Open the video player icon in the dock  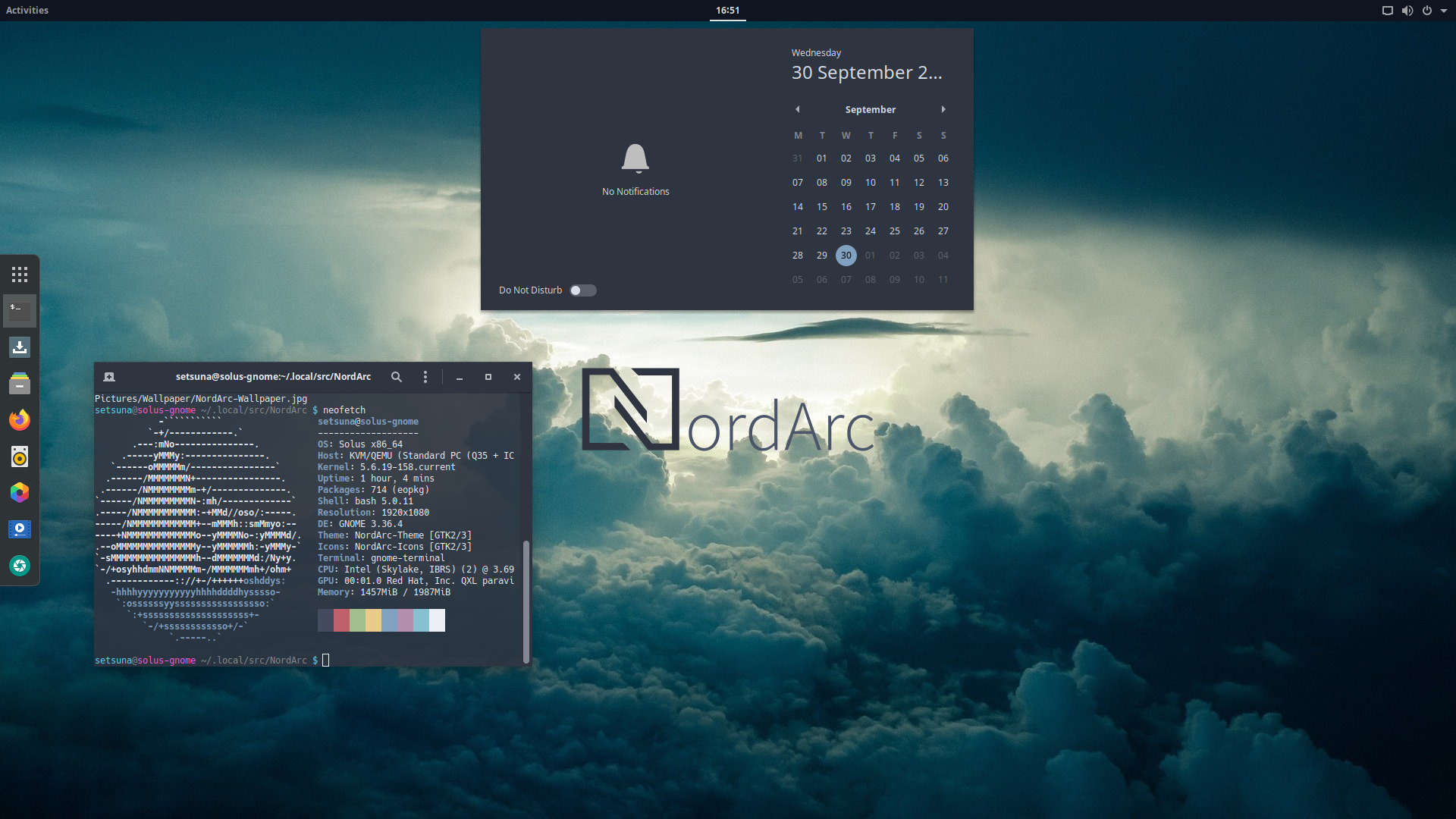pyautogui.click(x=20, y=529)
